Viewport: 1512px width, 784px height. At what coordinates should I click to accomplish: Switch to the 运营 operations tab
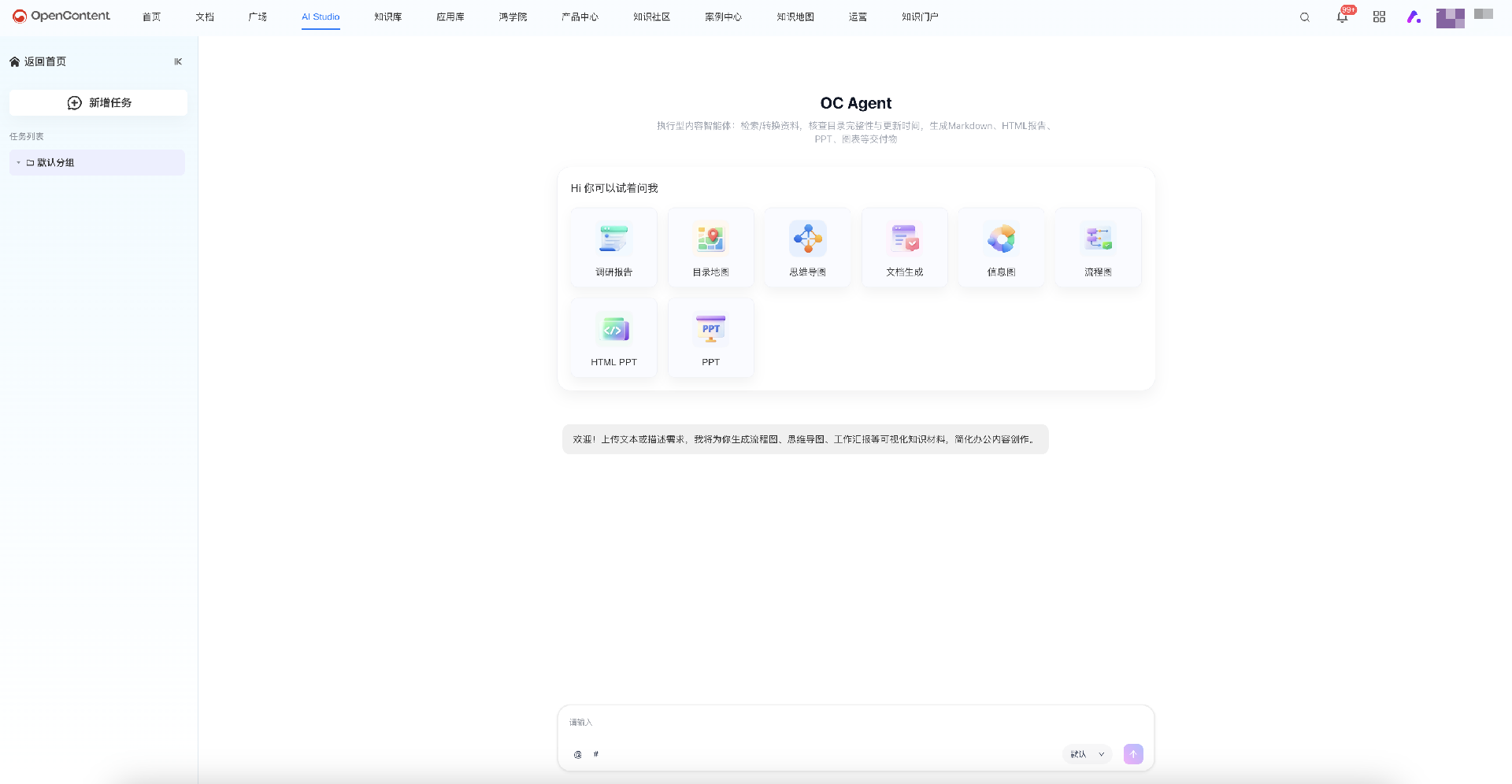858,17
